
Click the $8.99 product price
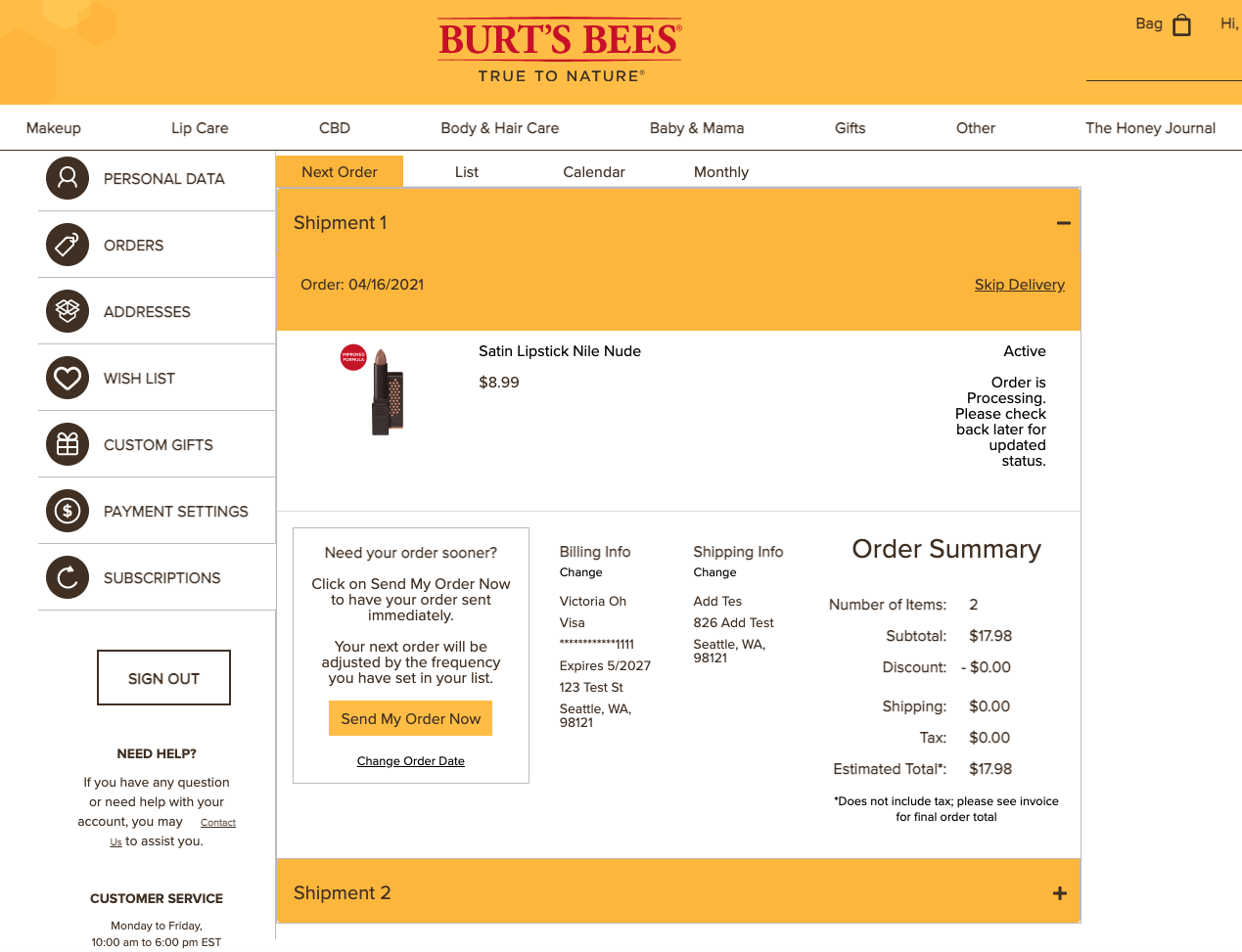[x=499, y=382]
